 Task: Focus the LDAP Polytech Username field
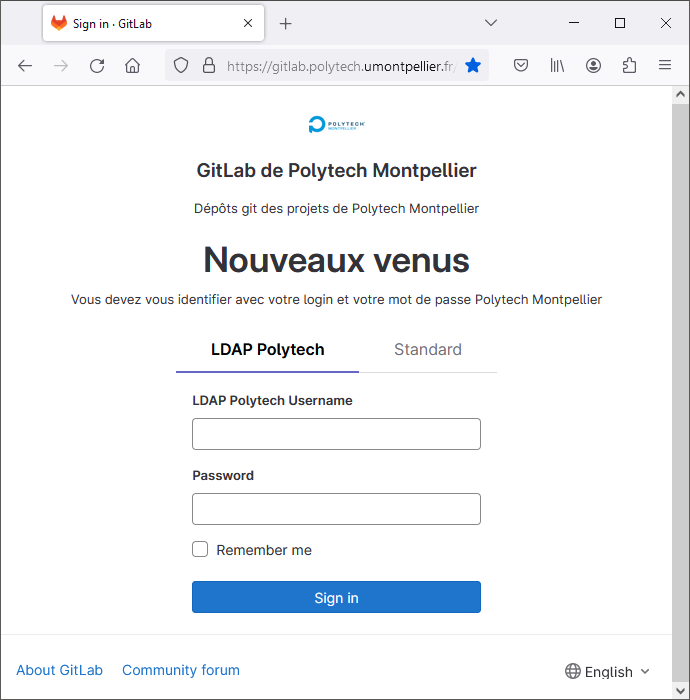(x=337, y=434)
